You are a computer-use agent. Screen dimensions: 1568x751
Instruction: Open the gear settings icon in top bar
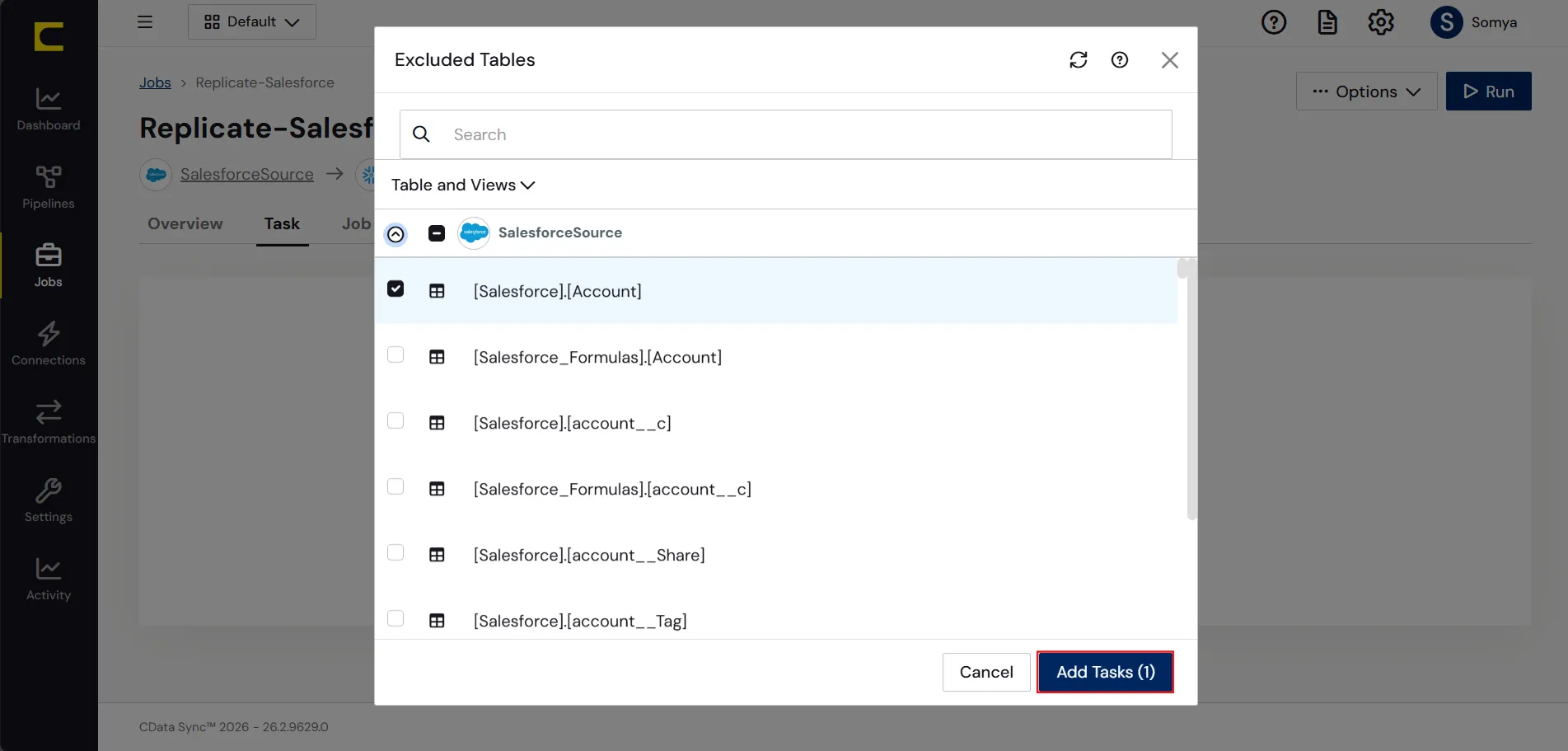pos(1381,22)
